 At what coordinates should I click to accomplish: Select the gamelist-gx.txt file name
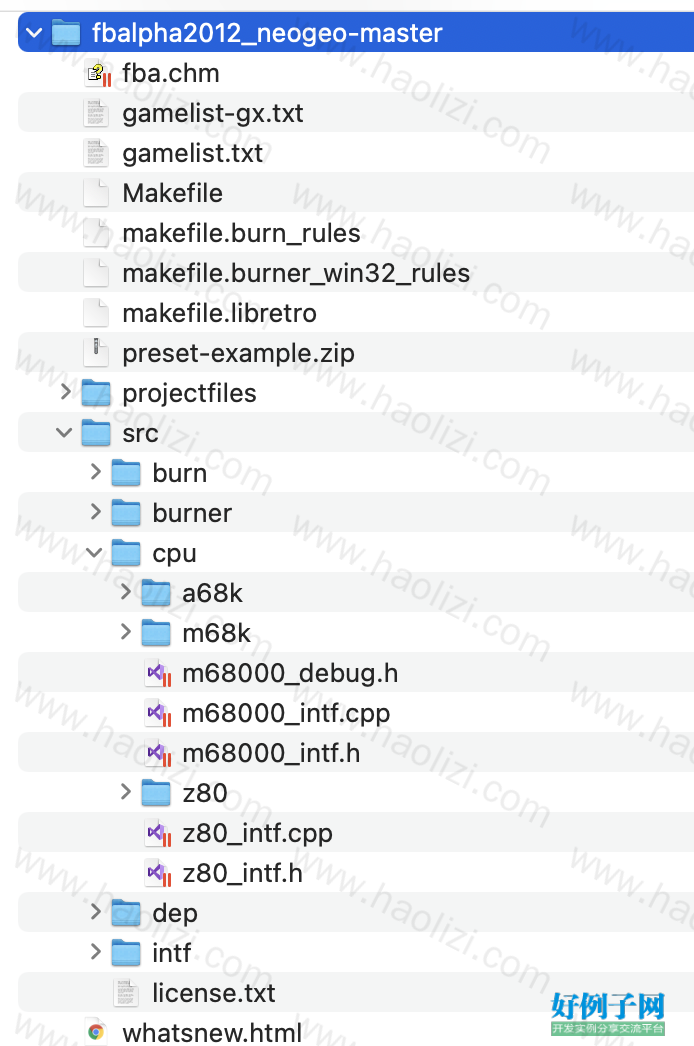click(213, 113)
